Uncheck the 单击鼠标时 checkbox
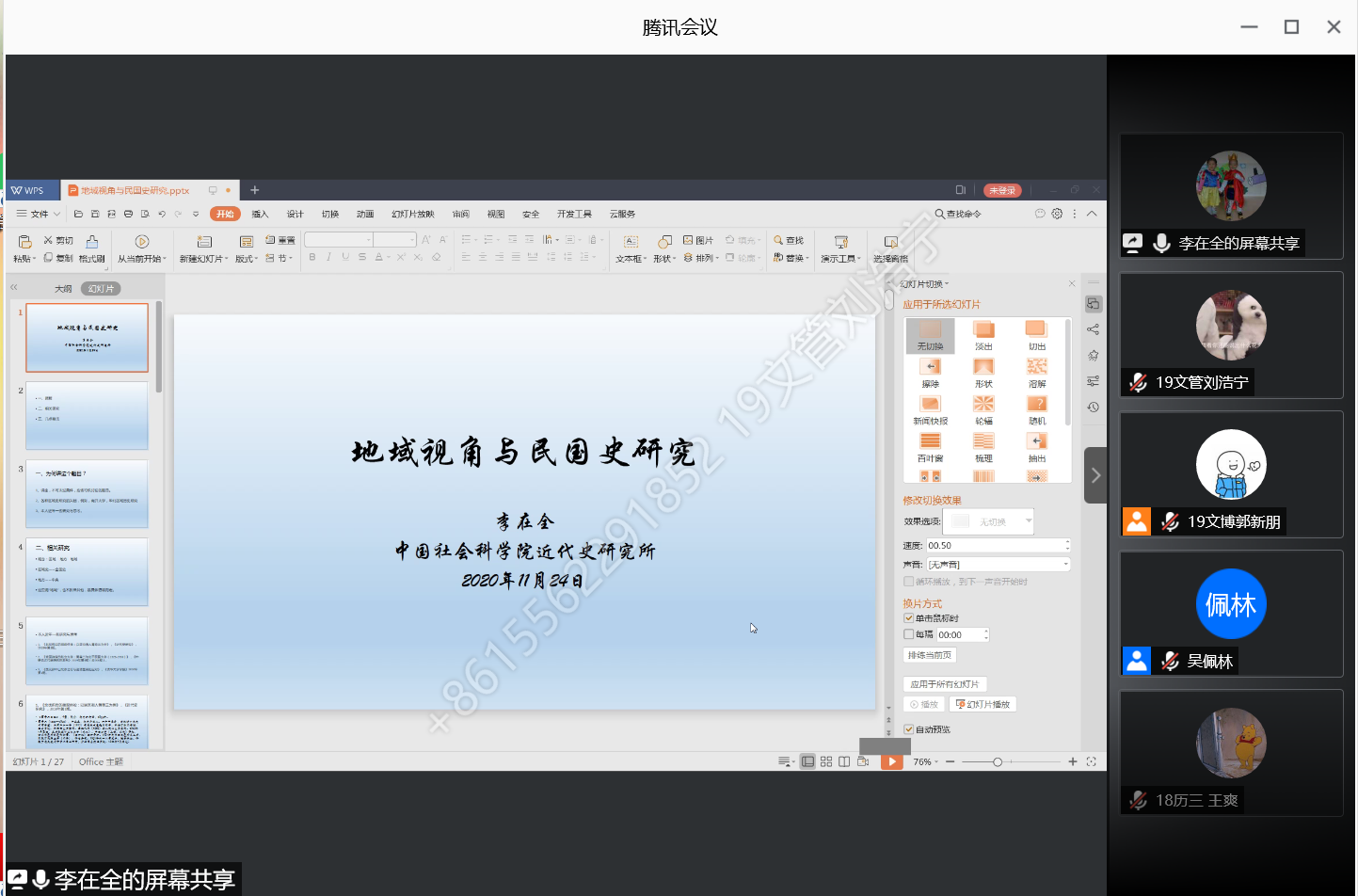Image resolution: width=1358 pixels, height=896 pixels. (909, 618)
